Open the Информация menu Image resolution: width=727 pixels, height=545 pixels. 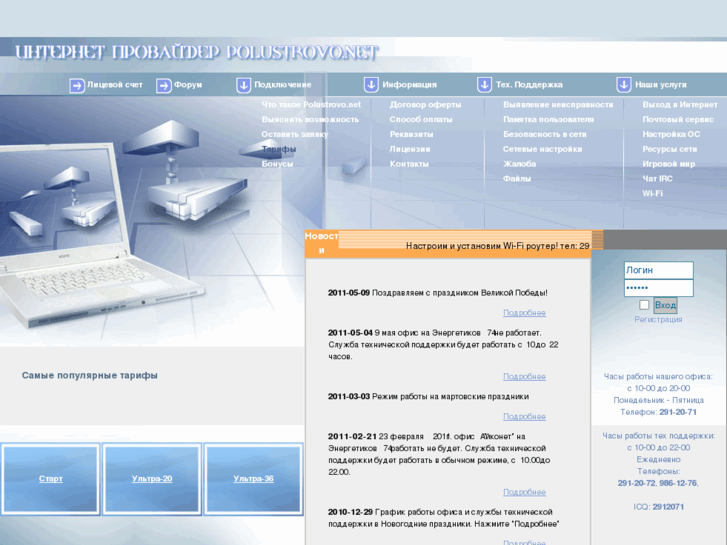(x=409, y=85)
